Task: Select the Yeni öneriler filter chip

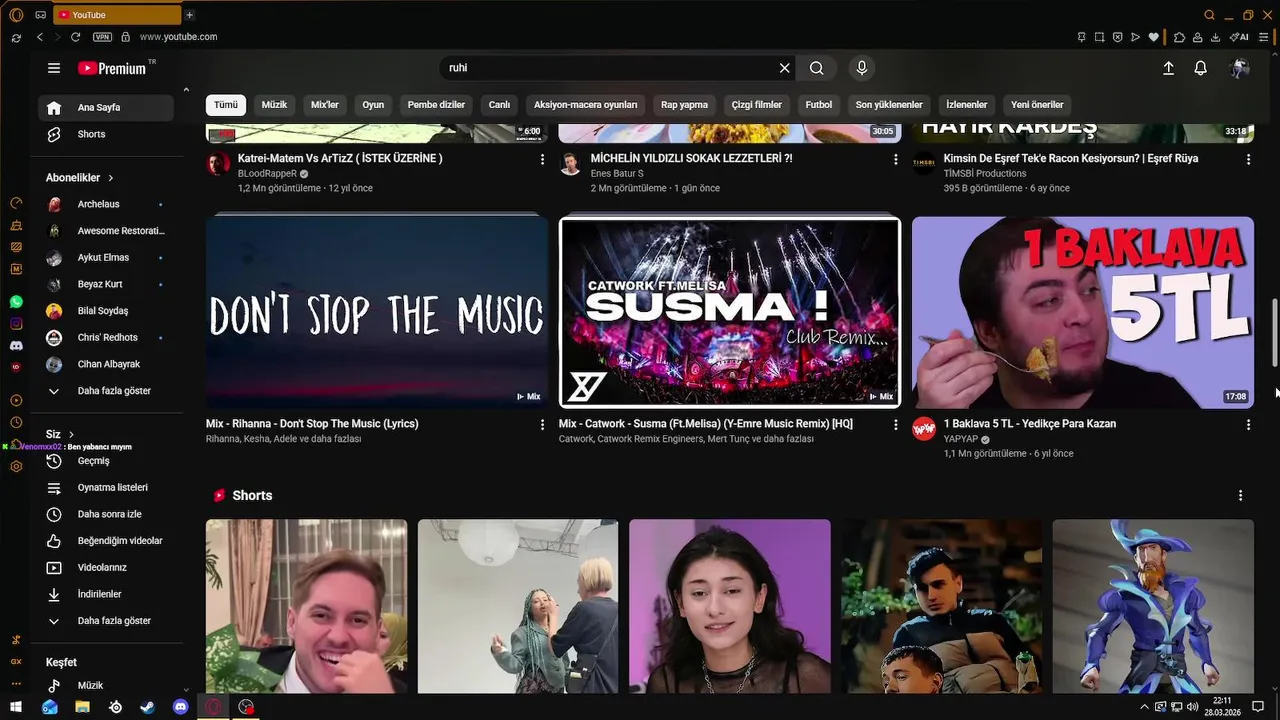Action: tap(1037, 105)
